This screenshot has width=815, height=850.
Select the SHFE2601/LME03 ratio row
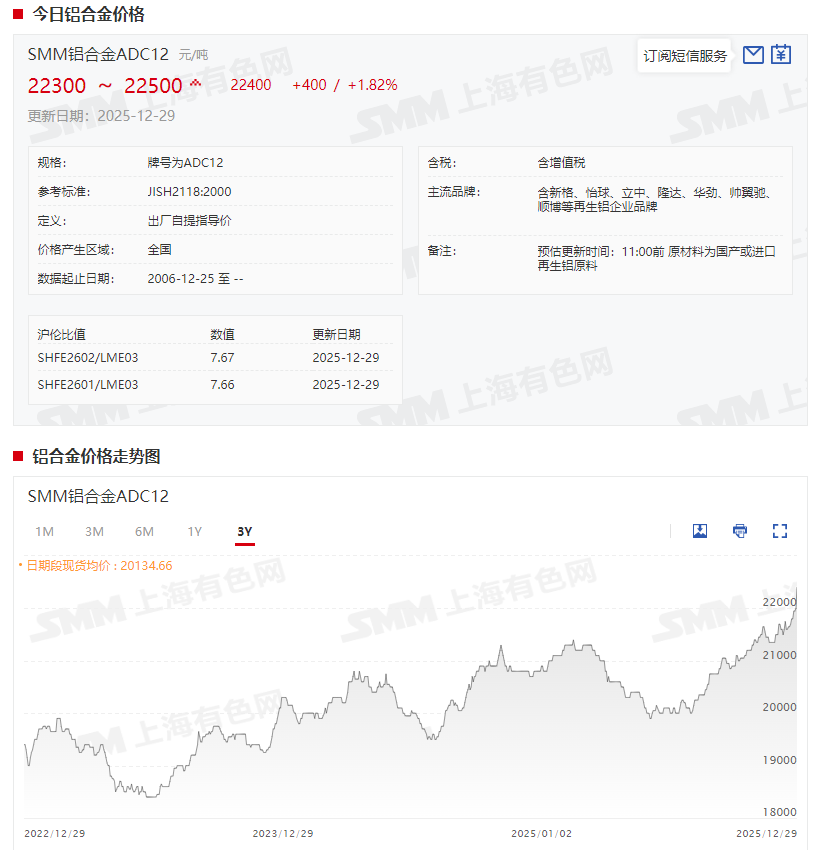pyautogui.click(x=88, y=384)
